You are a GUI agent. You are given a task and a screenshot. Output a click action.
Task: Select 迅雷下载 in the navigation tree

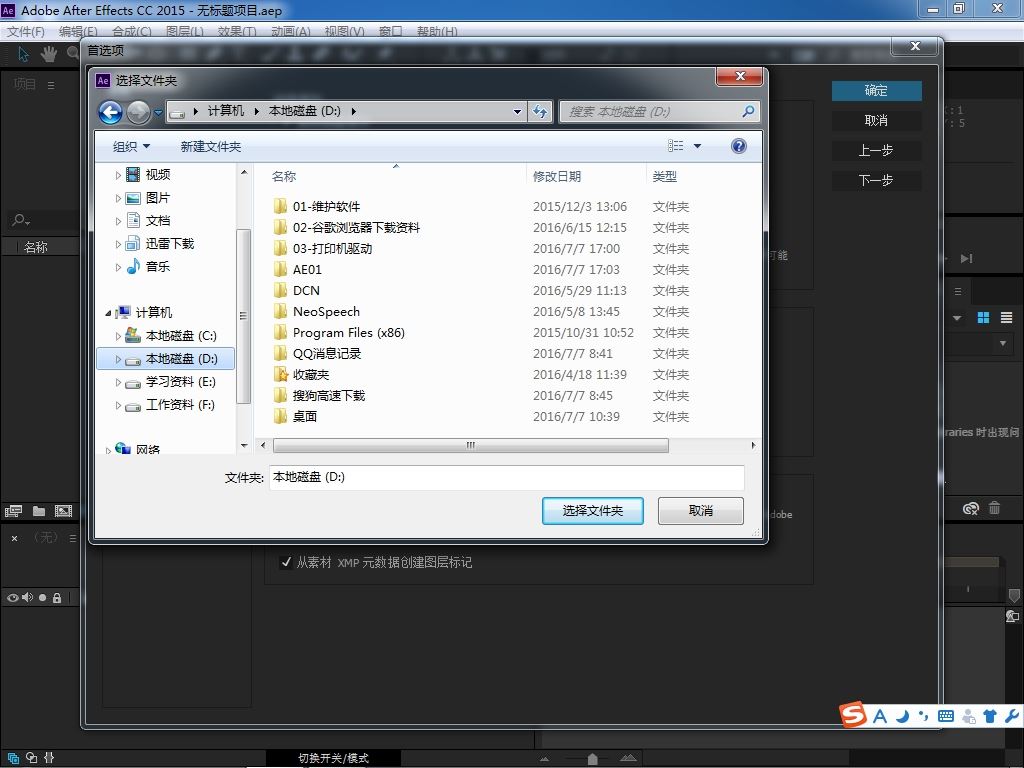(169, 244)
